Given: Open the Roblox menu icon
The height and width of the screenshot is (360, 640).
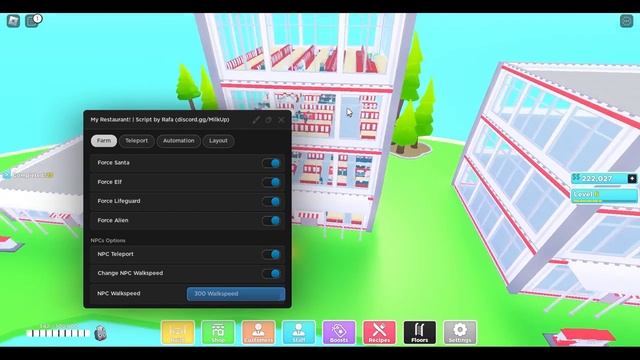Looking at the screenshot, I should tap(13, 21).
